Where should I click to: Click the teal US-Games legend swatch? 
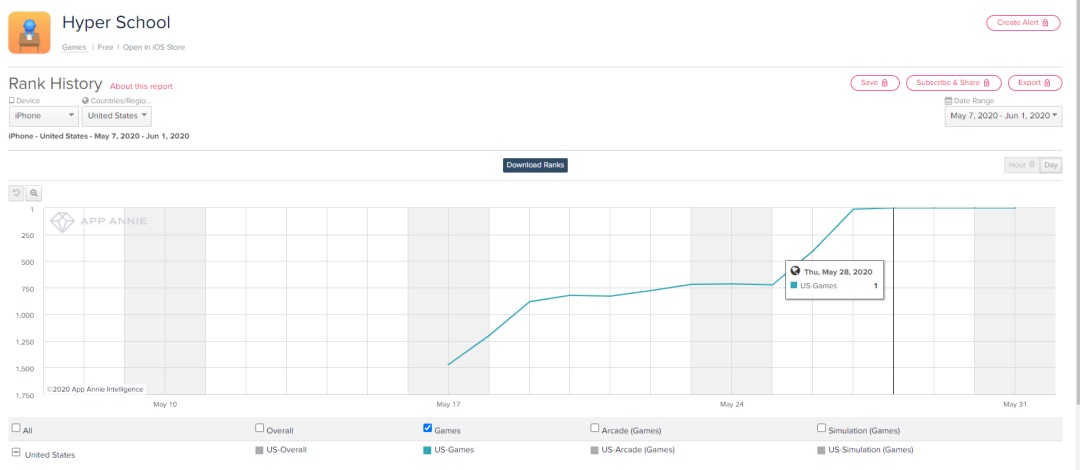click(427, 450)
